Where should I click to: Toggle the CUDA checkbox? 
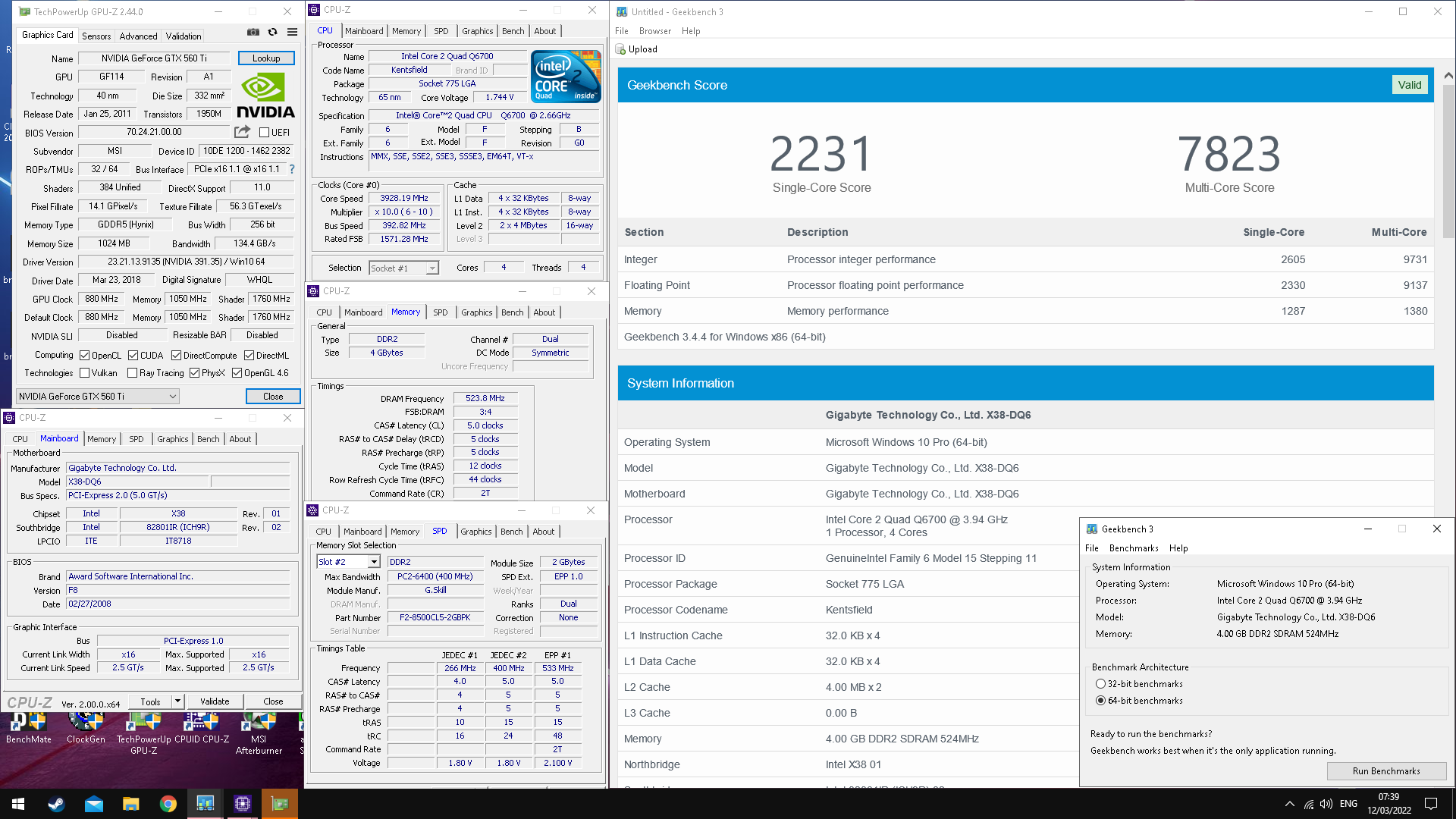[x=133, y=356]
